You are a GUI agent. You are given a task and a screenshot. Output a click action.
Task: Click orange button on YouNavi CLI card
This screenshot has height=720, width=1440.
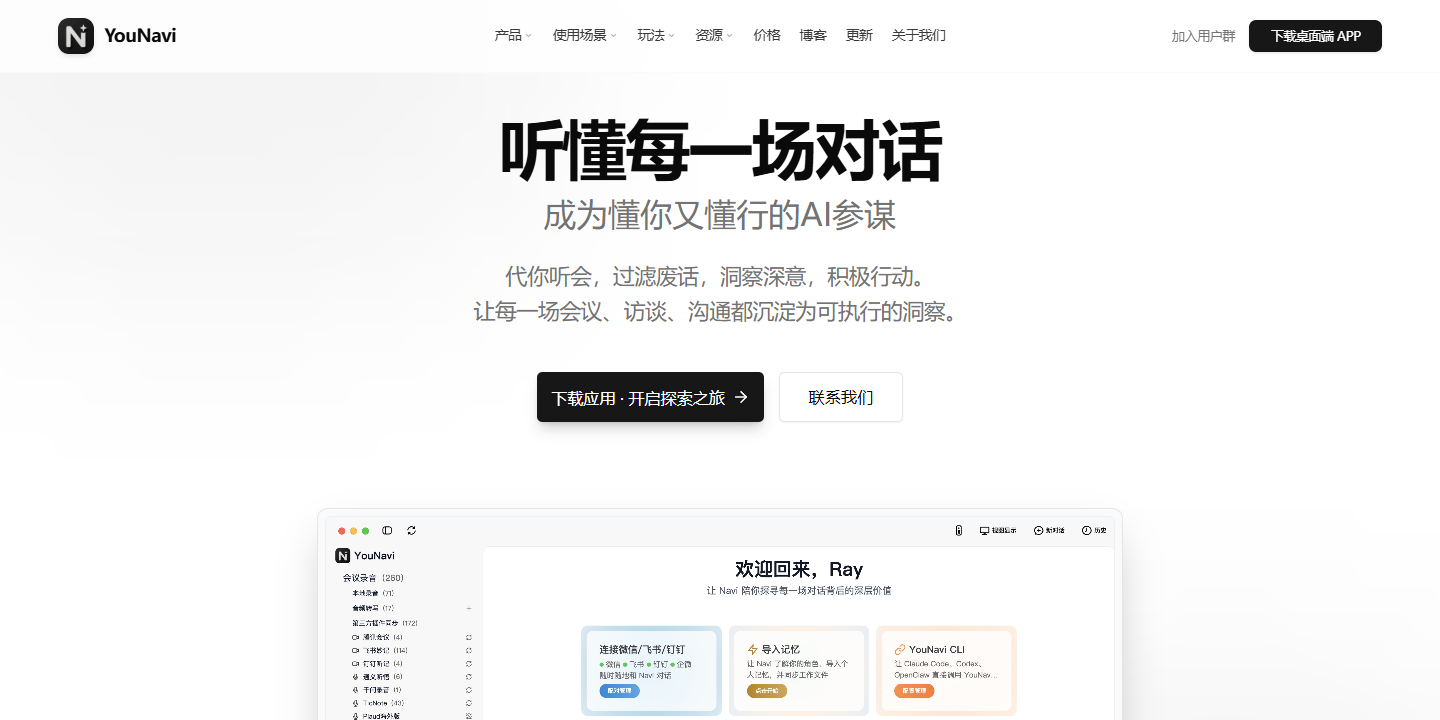pos(914,690)
